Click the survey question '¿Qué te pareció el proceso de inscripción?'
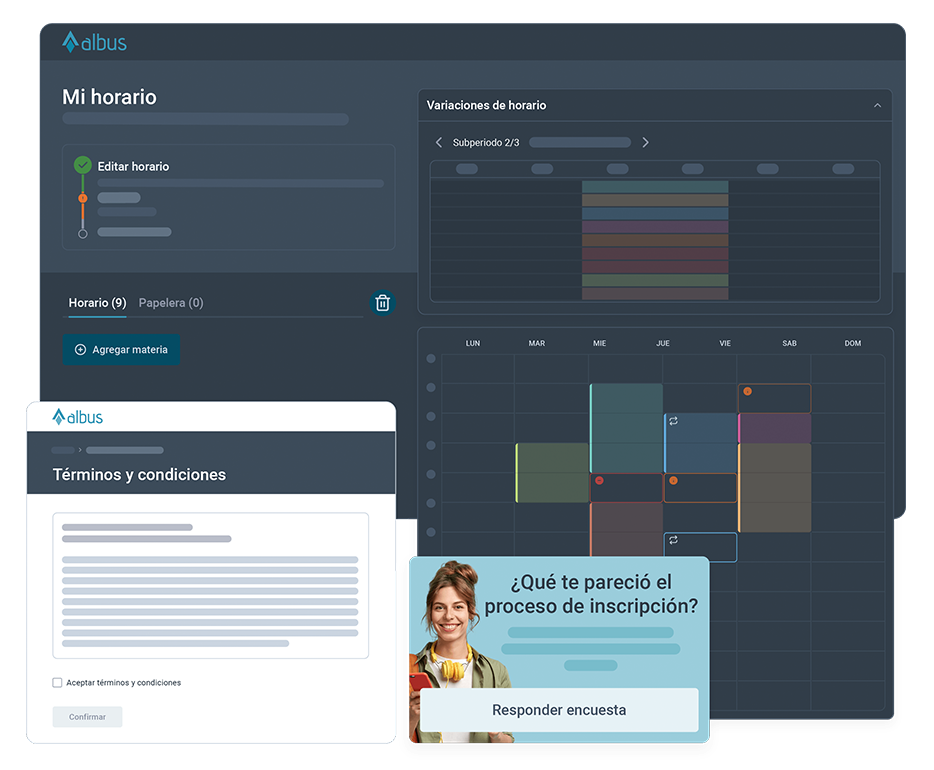 click(x=591, y=594)
